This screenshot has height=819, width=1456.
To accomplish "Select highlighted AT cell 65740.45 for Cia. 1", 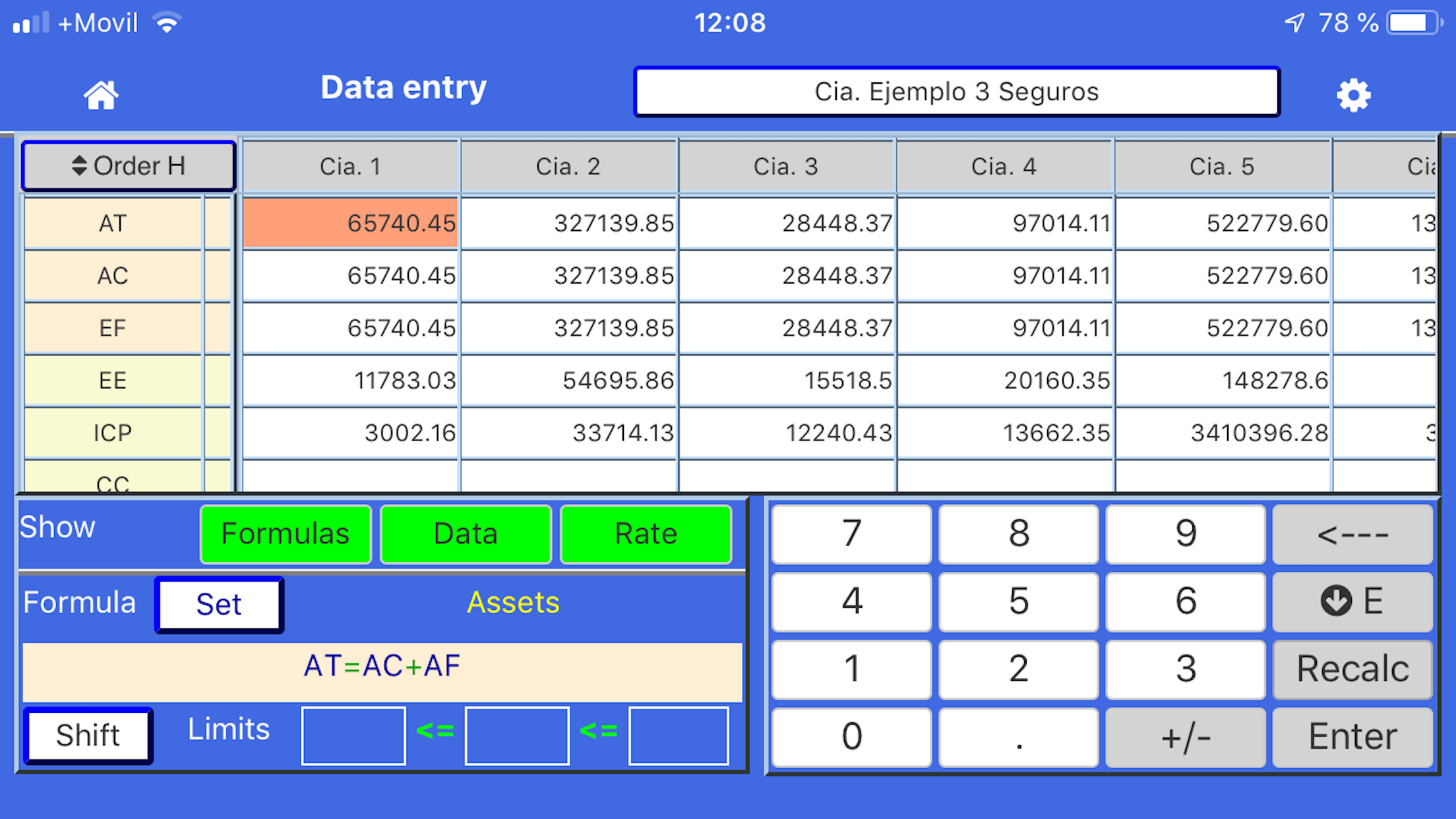I will (350, 223).
